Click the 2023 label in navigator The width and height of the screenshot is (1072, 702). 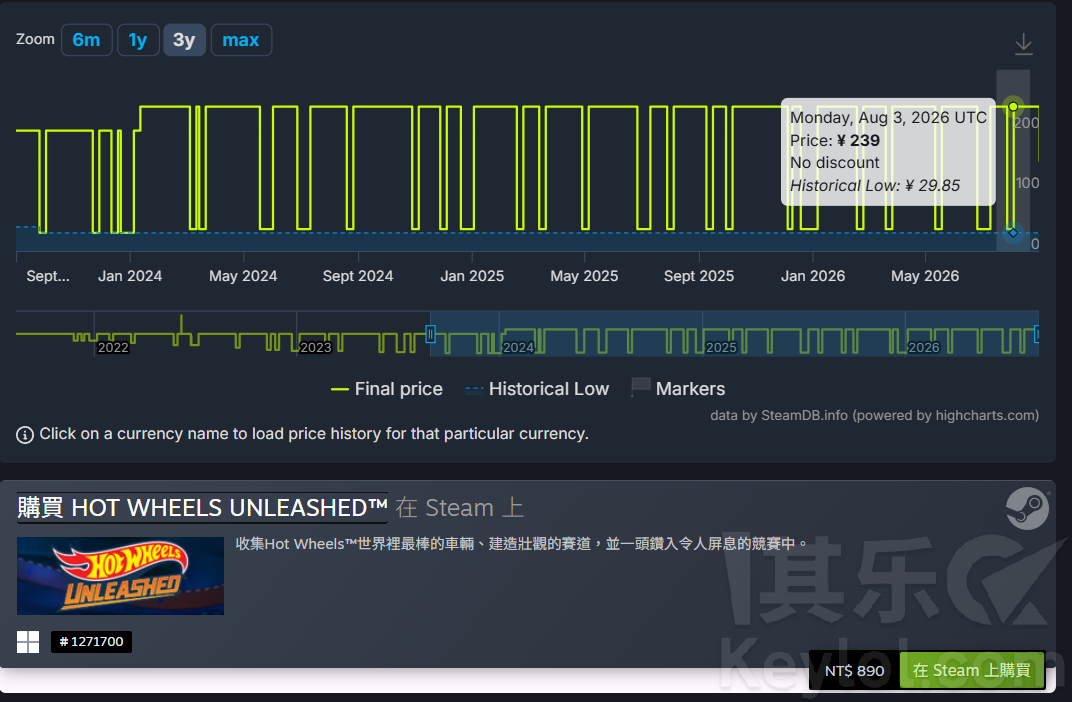click(x=315, y=347)
